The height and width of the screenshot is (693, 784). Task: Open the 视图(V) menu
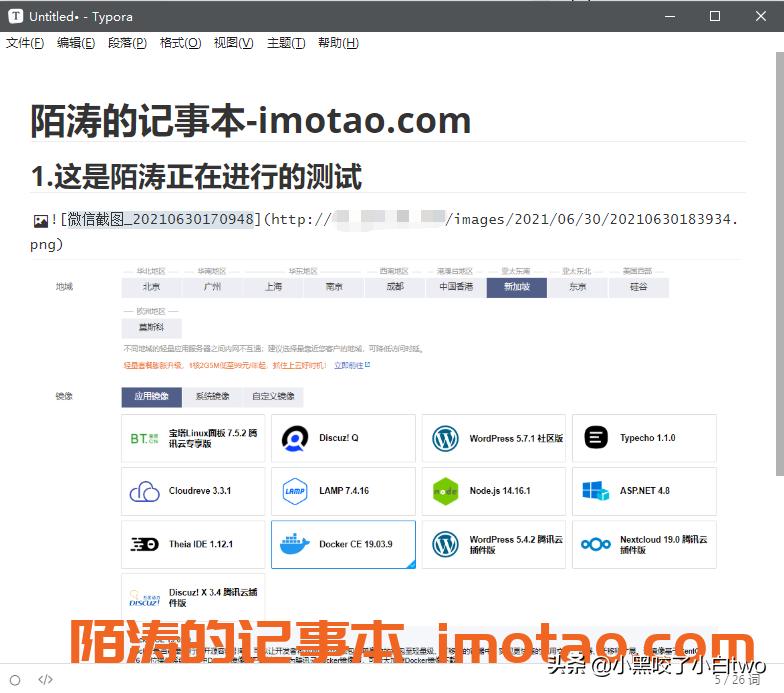click(233, 43)
